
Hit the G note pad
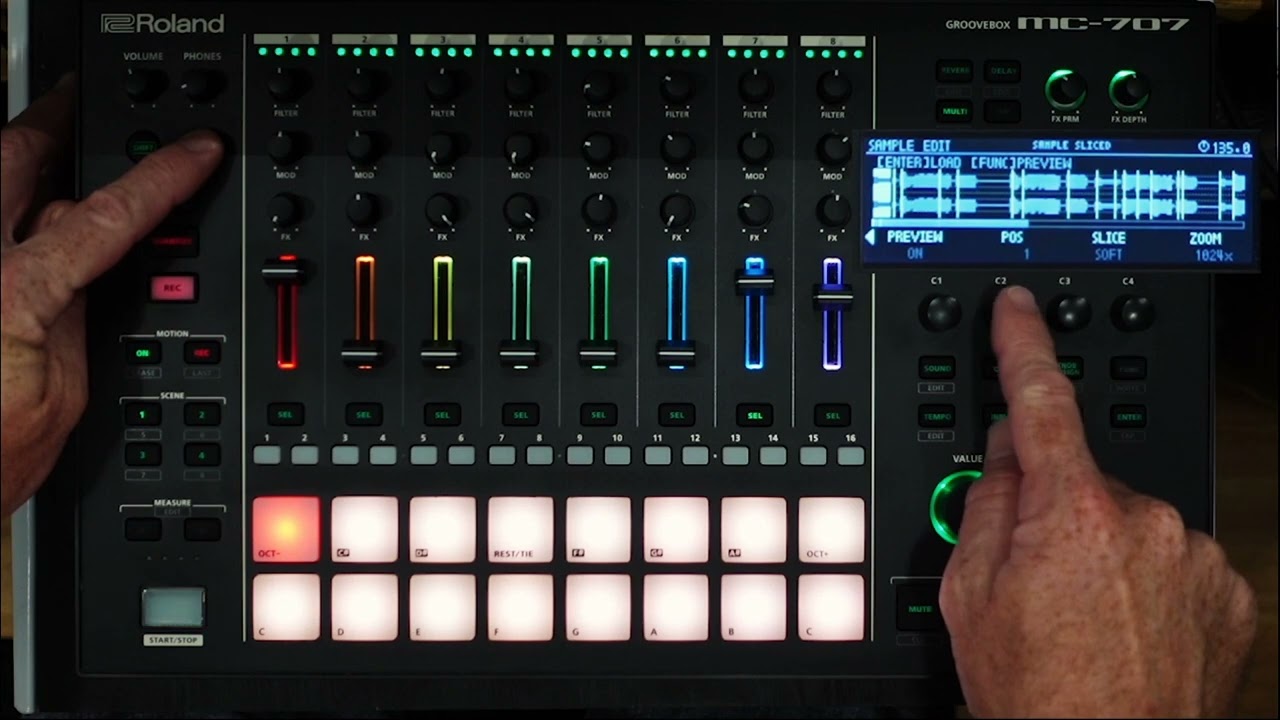point(598,607)
